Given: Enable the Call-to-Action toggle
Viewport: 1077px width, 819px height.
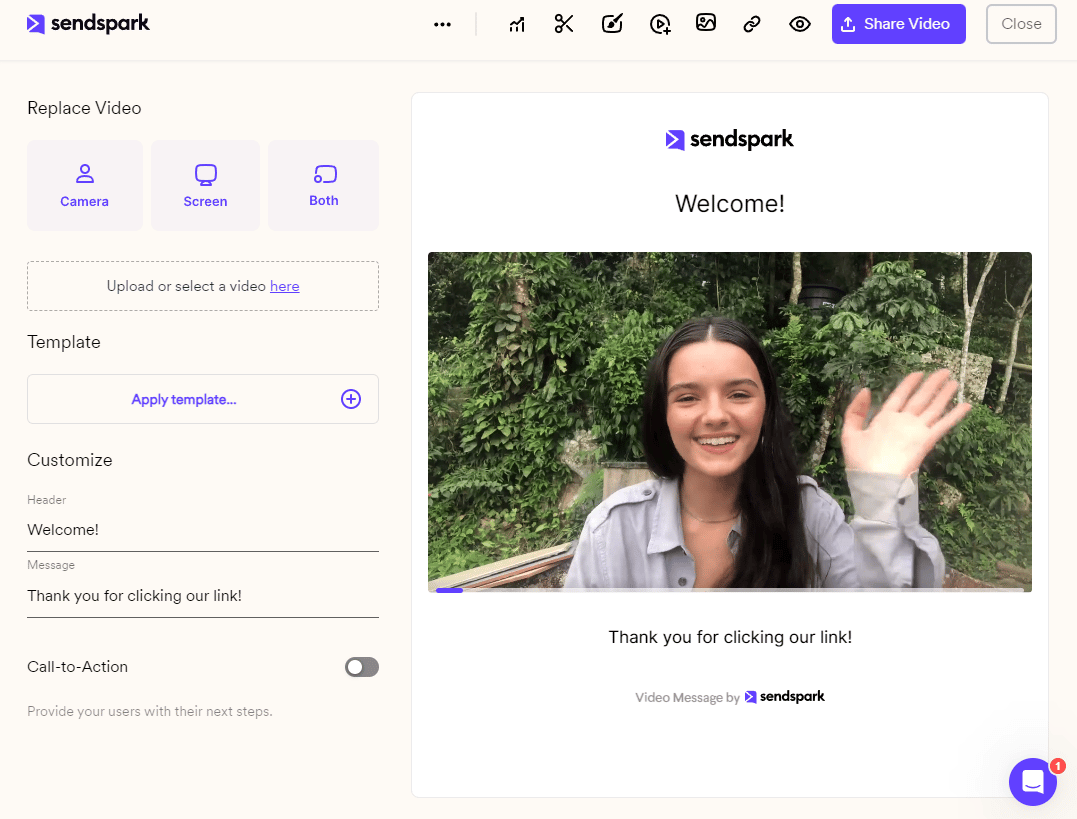Looking at the screenshot, I should (x=362, y=667).
